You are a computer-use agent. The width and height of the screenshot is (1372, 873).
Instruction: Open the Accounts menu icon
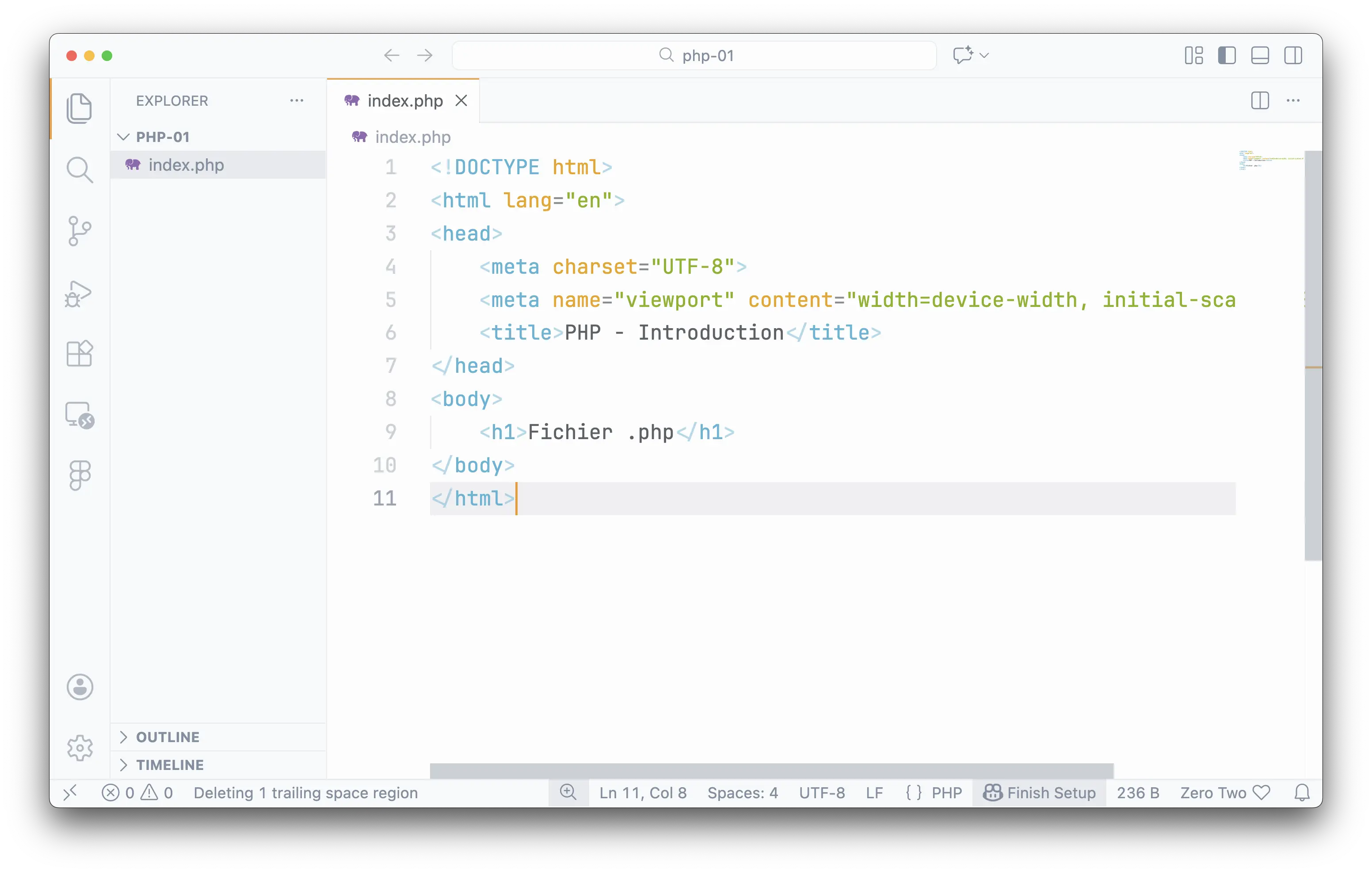(79, 687)
